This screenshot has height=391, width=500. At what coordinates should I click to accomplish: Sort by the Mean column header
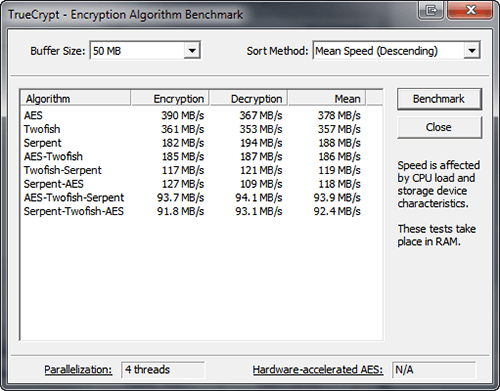tap(327, 99)
